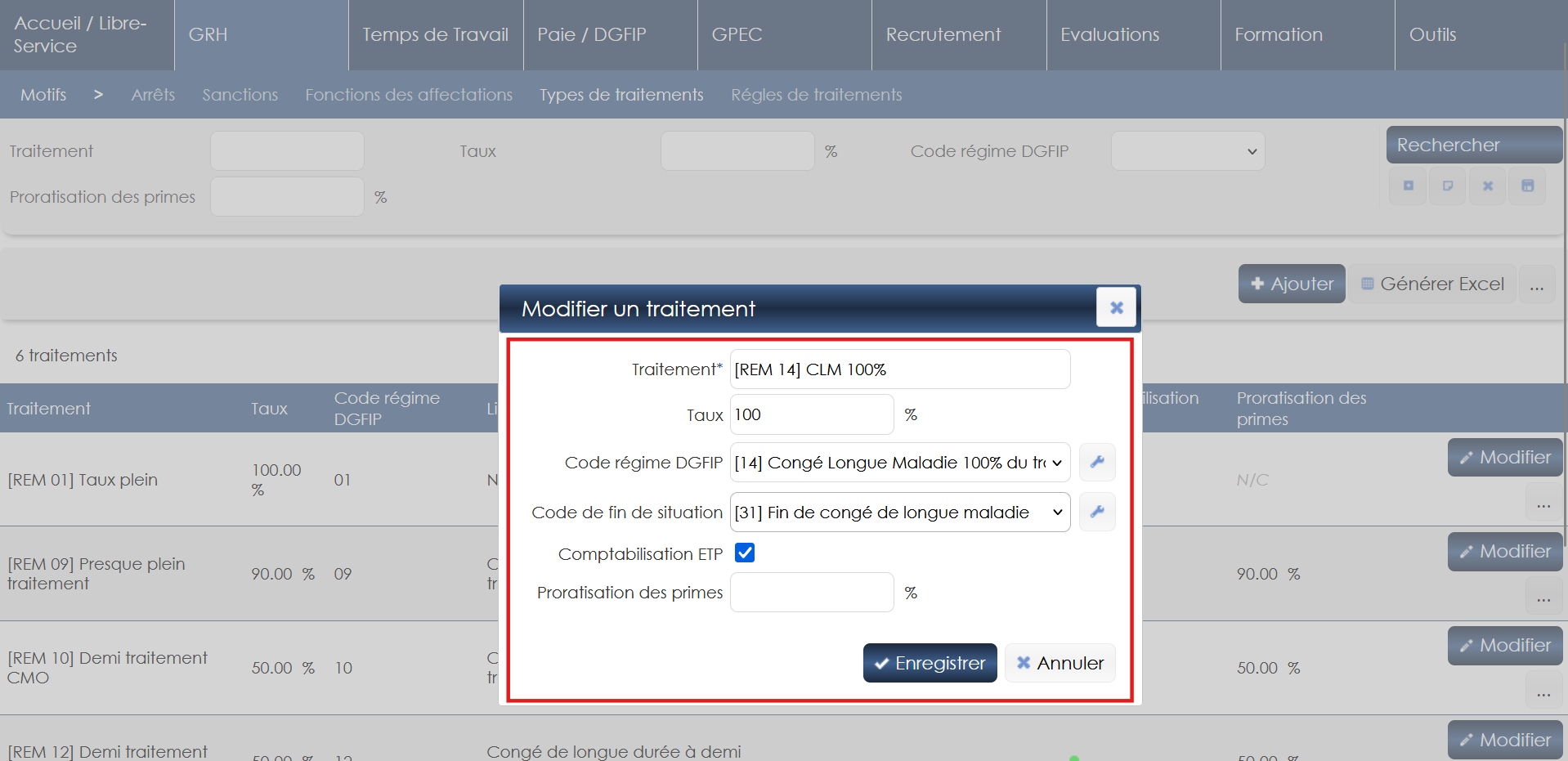Switch to the Sanctions tab

[240, 95]
